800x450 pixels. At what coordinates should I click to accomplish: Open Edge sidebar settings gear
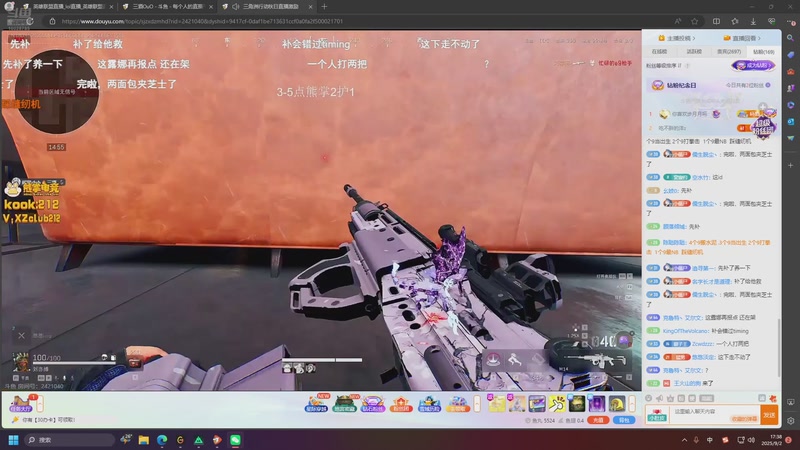tap(790, 421)
